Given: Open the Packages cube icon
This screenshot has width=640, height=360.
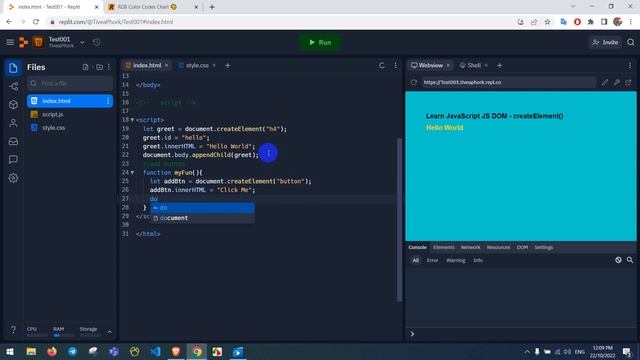Looking at the screenshot, I should [x=13, y=104].
